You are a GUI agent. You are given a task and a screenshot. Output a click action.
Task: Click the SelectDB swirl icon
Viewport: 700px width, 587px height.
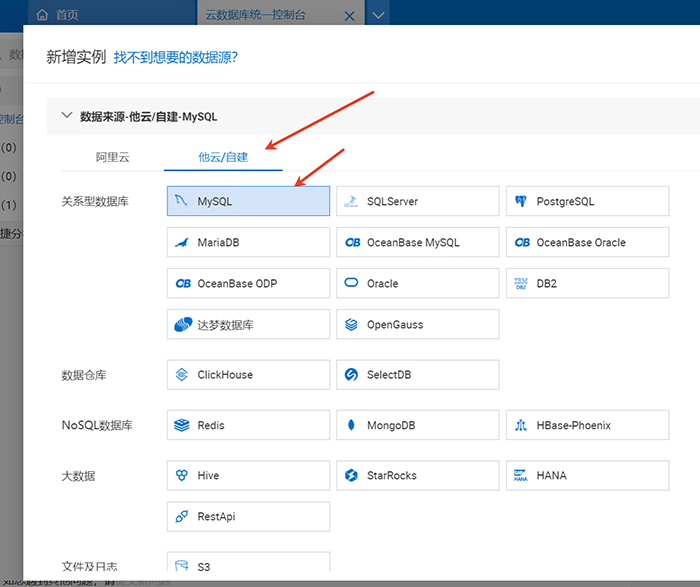(x=351, y=375)
